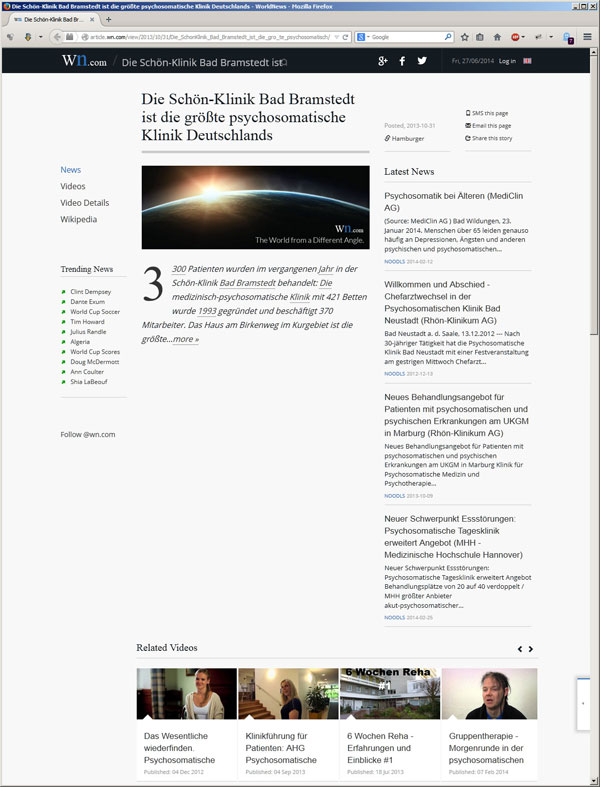Play 'Das Wesentliche wiederfinden' video thumbnail
Screen dimensions: 600x787
187,694
